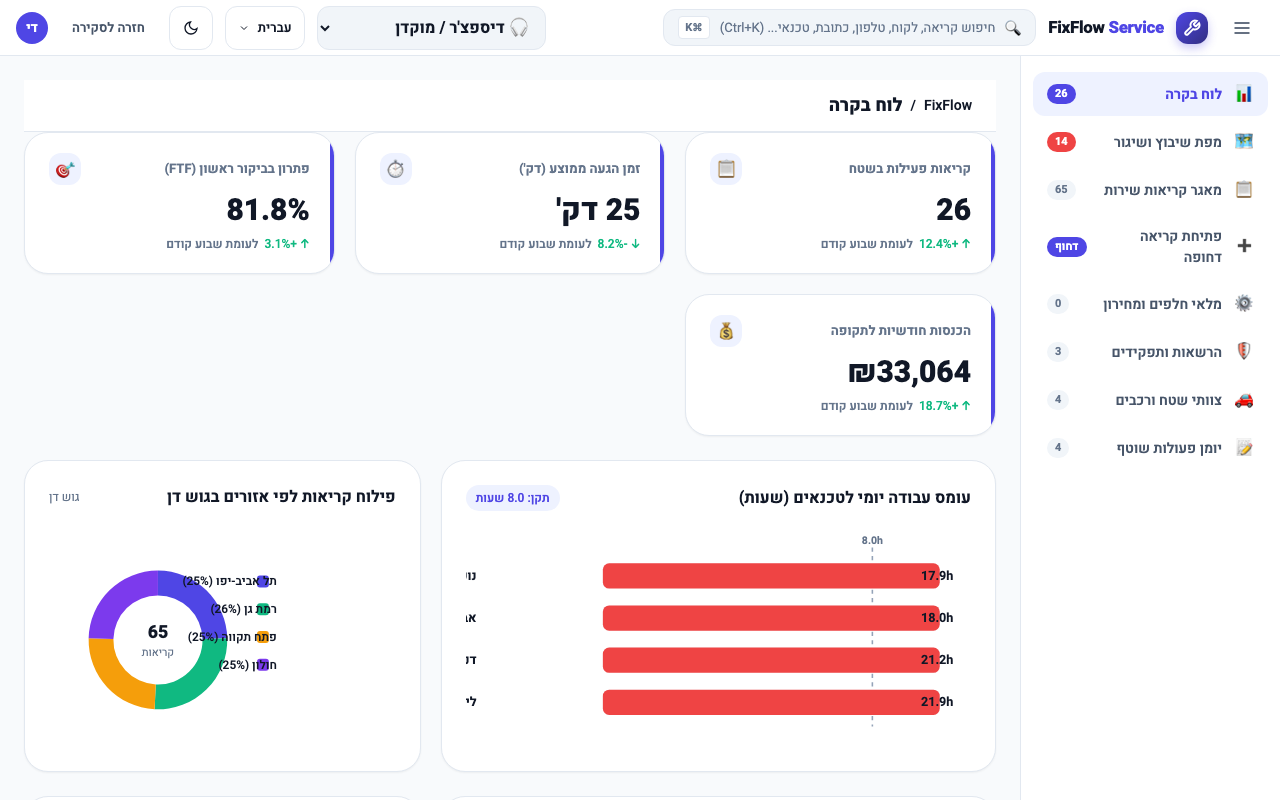This screenshot has width=1280, height=800.
Task: Click the FixFlow breadcrumb link
Action: [x=948, y=105]
